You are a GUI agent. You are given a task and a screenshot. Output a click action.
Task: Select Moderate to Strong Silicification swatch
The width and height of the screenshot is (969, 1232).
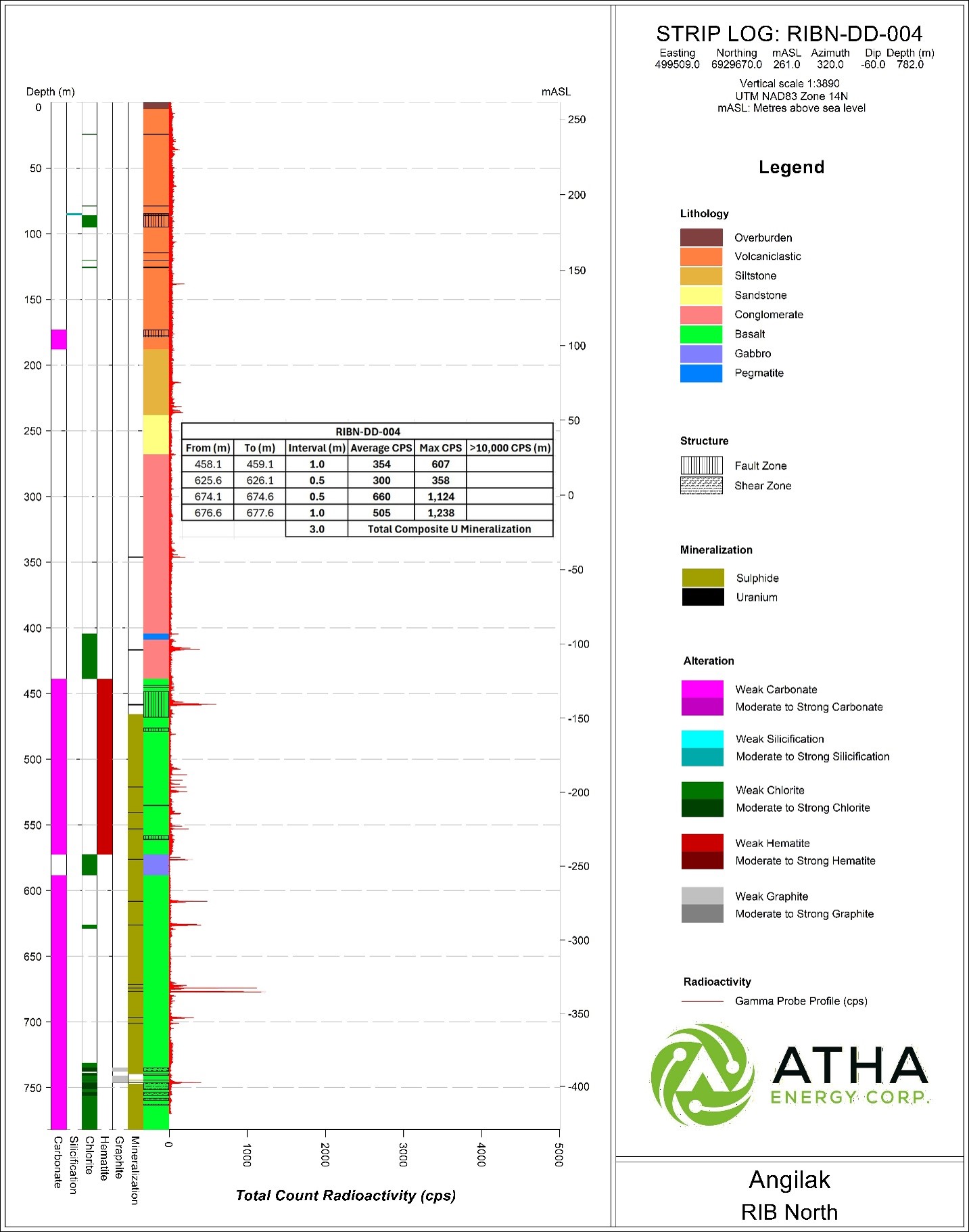pos(702,756)
